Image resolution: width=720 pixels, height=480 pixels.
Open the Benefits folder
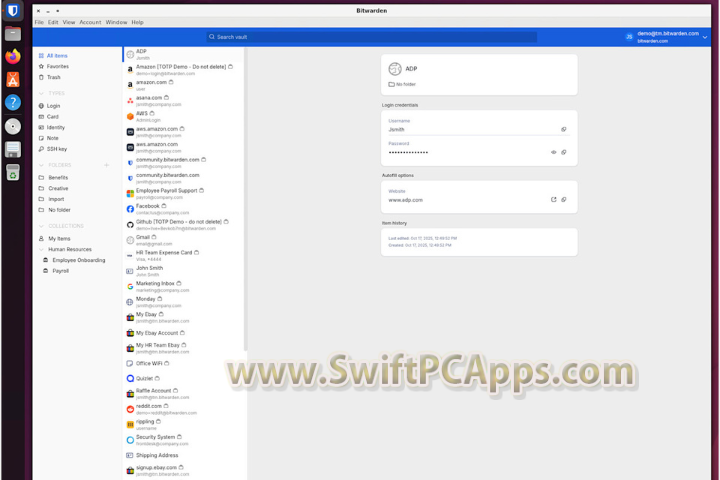53,177
